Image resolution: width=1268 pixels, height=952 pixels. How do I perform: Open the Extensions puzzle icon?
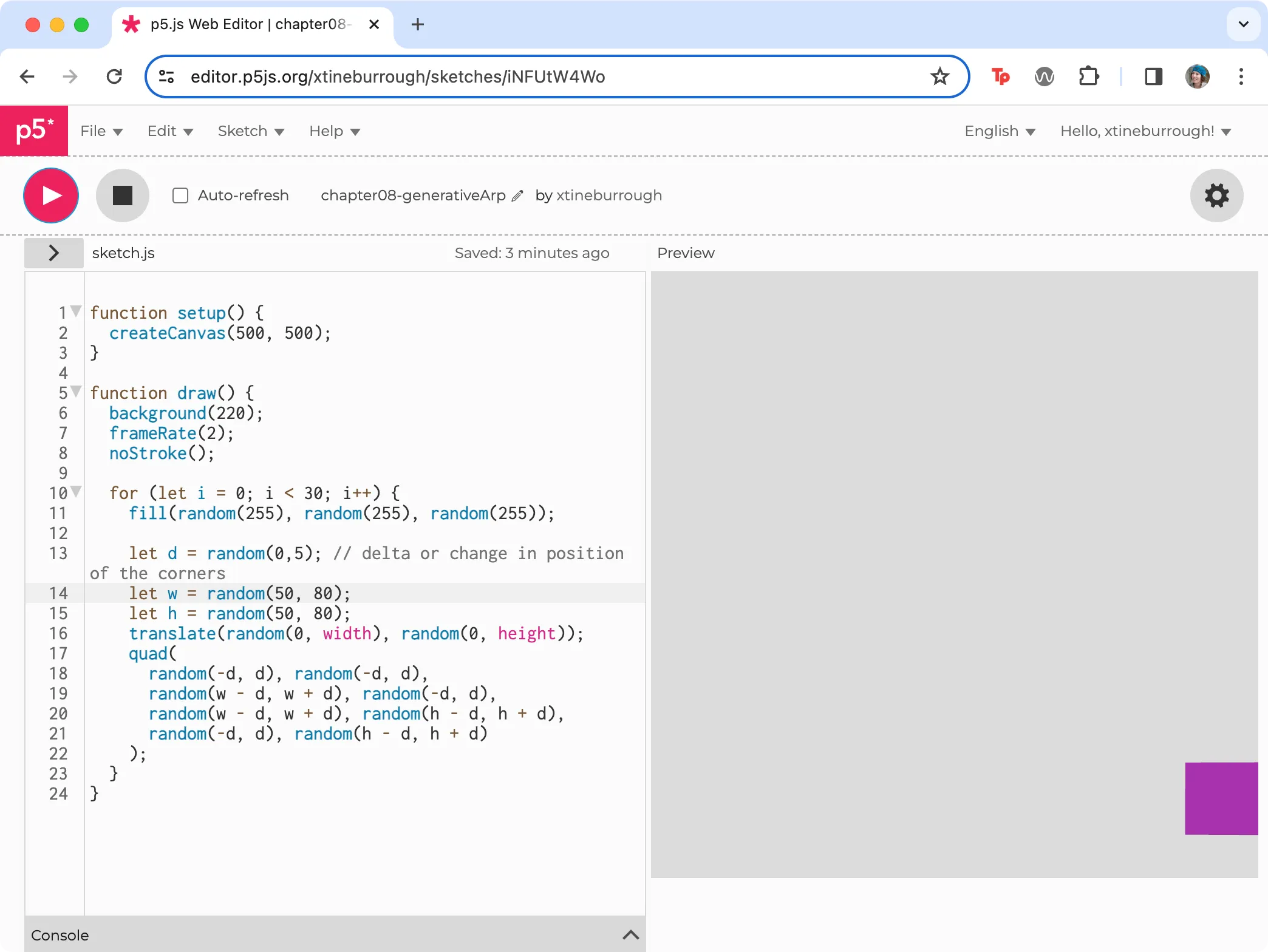pos(1089,76)
